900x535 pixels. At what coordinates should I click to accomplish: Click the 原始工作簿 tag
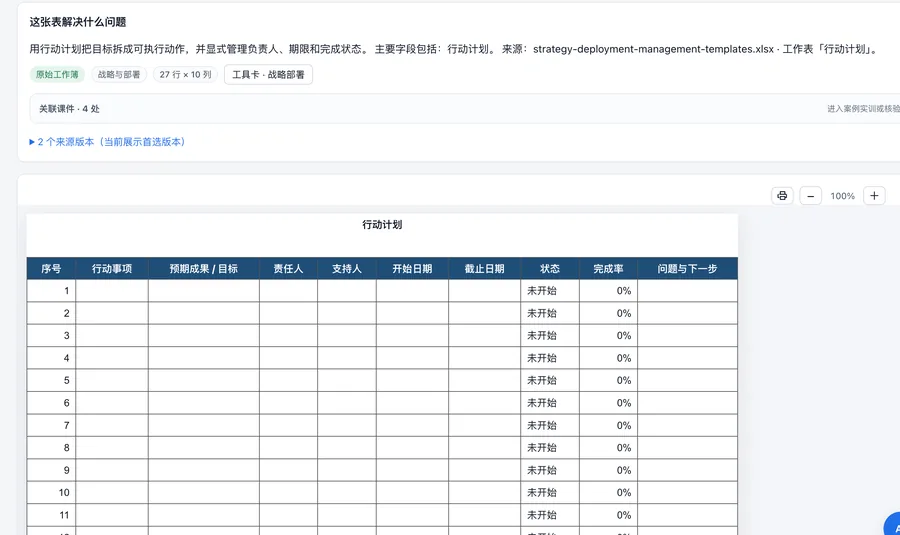pos(57,75)
